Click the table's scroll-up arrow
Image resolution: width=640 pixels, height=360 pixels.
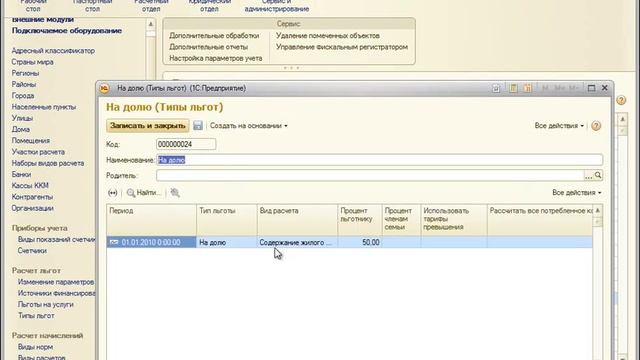click(x=598, y=211)
